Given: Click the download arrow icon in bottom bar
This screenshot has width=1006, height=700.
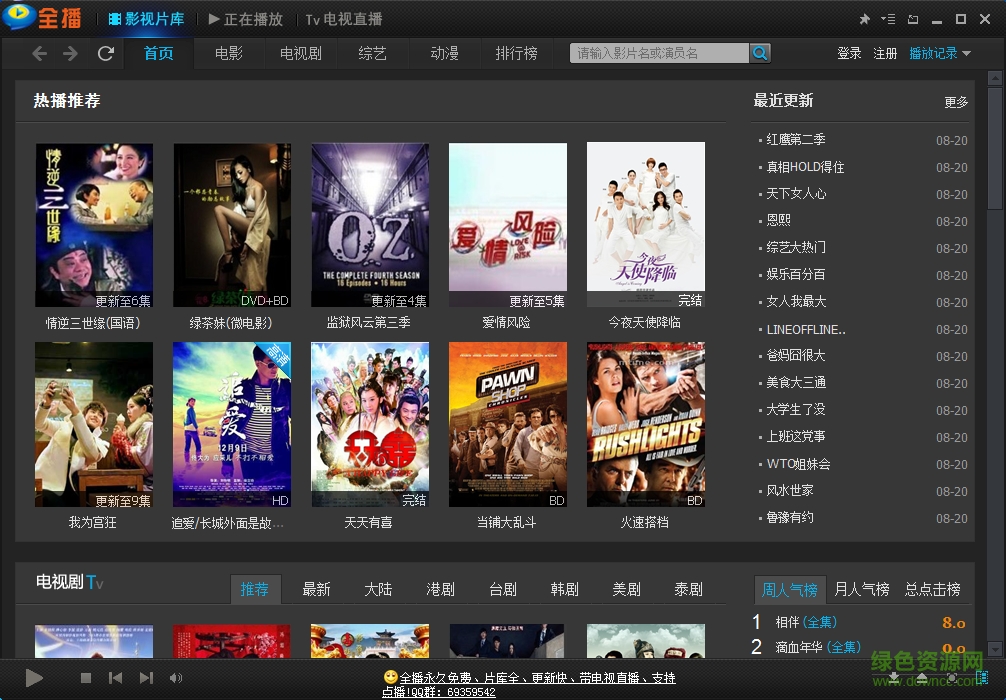Looking at the screenshot, I should pos(894,678).
